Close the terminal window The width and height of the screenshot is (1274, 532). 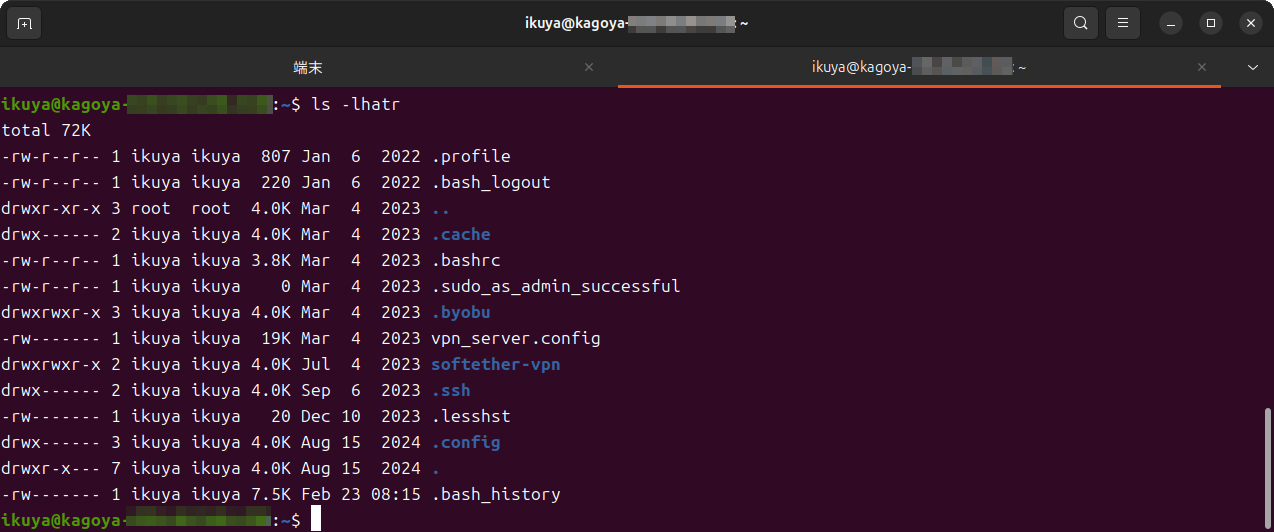(x=1250, y=23)
